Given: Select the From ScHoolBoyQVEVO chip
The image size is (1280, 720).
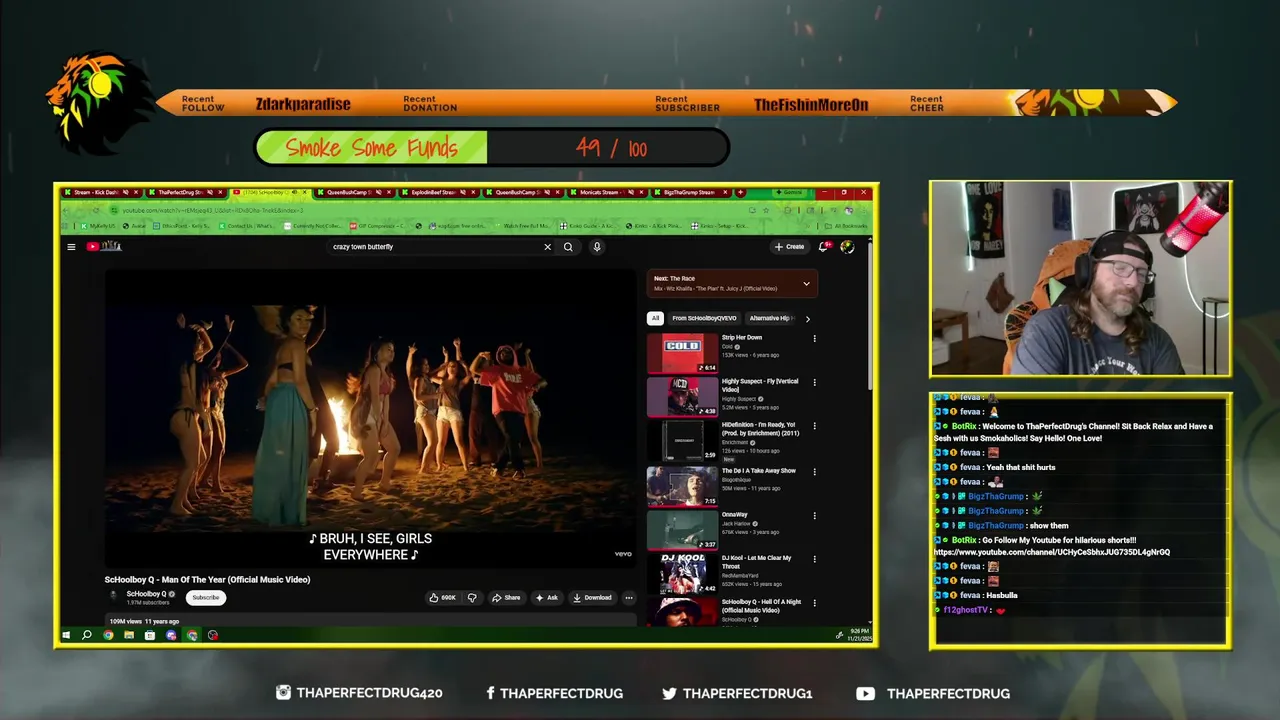Looking at the screenshot, I should click(704, 319).
